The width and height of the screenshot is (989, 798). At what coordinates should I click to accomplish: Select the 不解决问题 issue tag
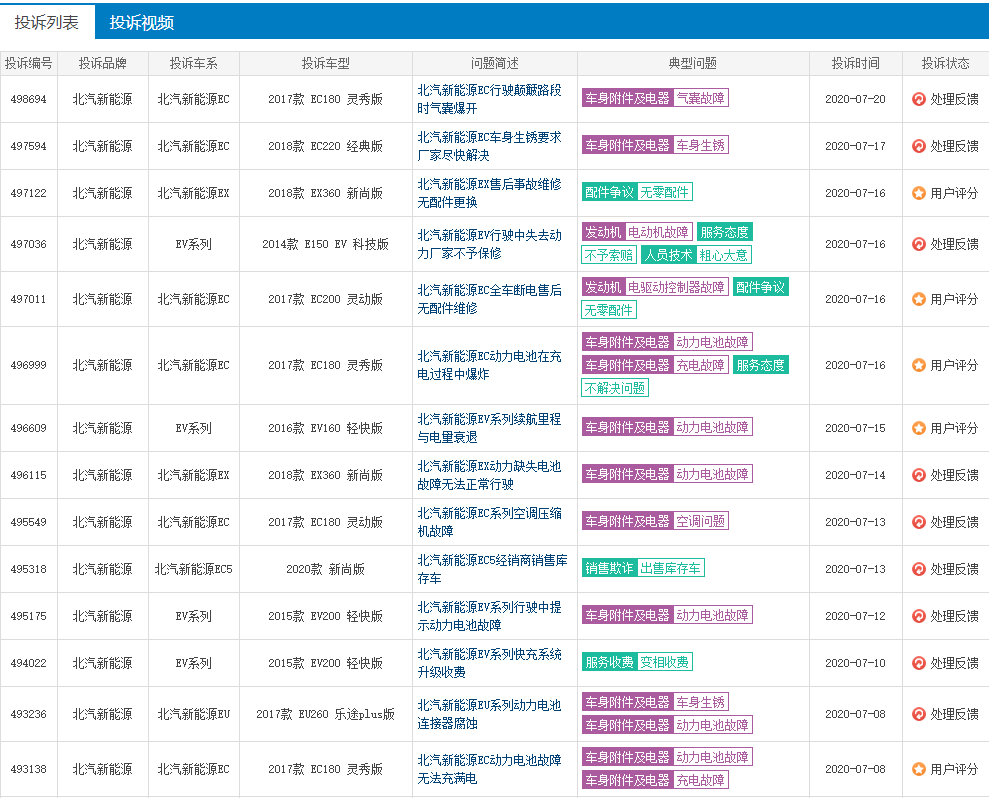(x=615, y=388)
